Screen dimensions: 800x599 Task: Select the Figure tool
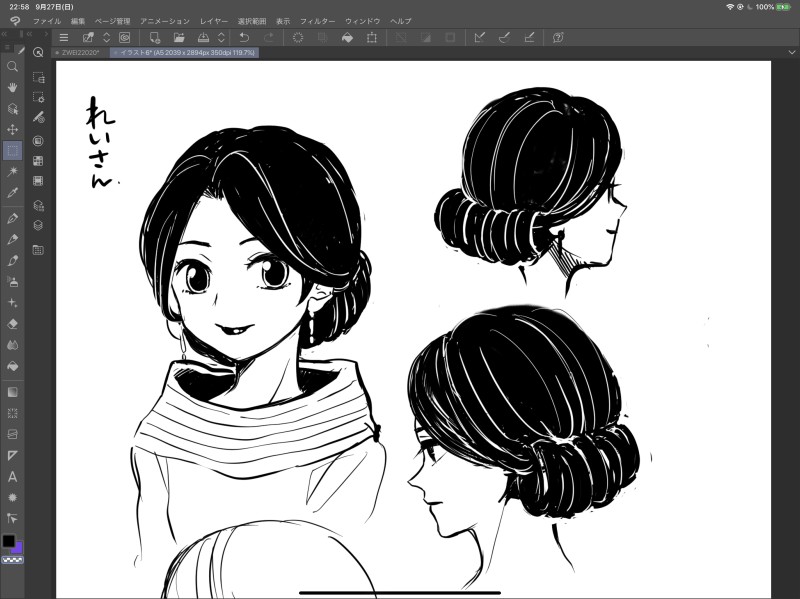[x=12, y=413]
